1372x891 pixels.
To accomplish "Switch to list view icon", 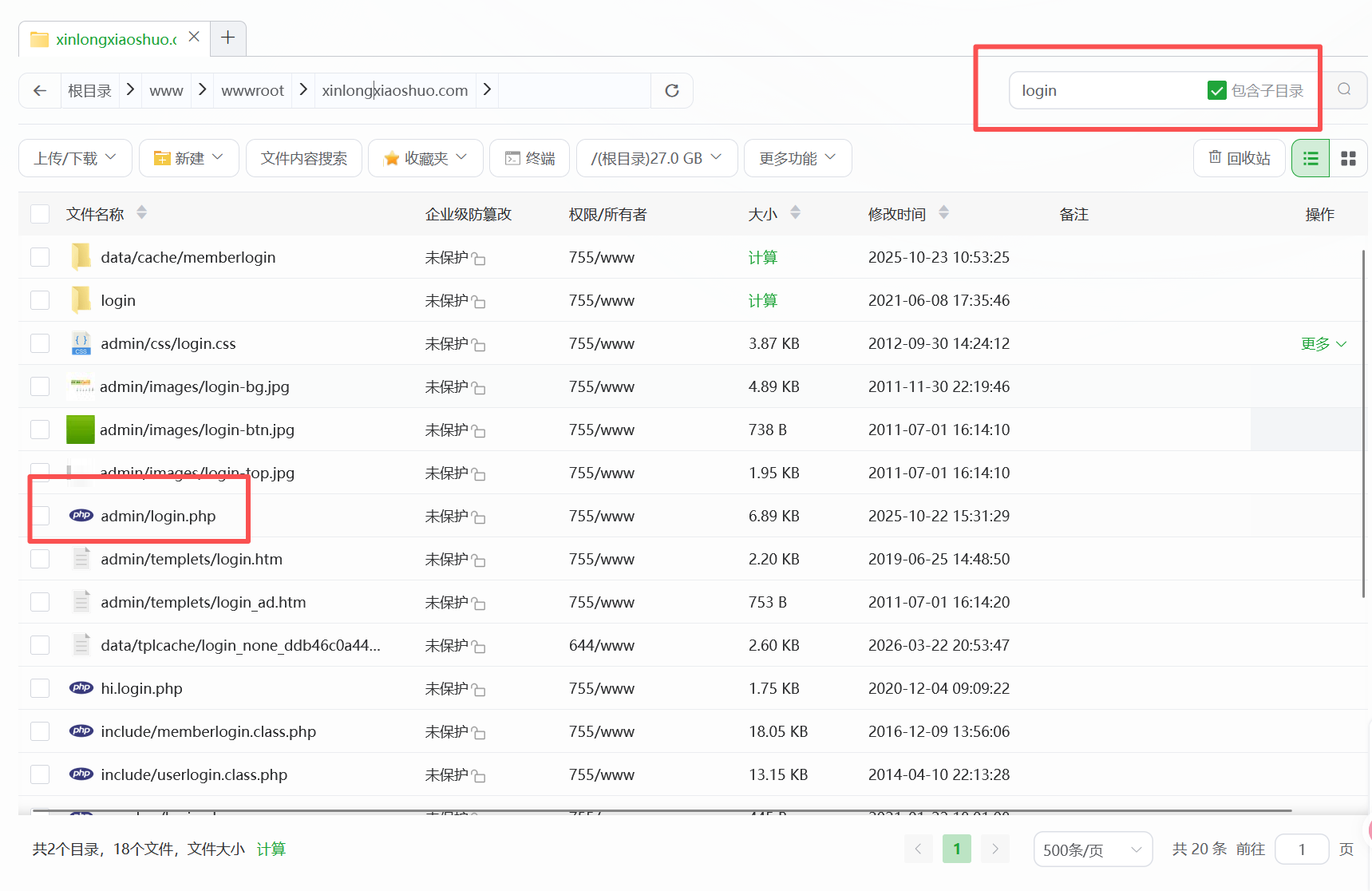I will [1311, 158].
